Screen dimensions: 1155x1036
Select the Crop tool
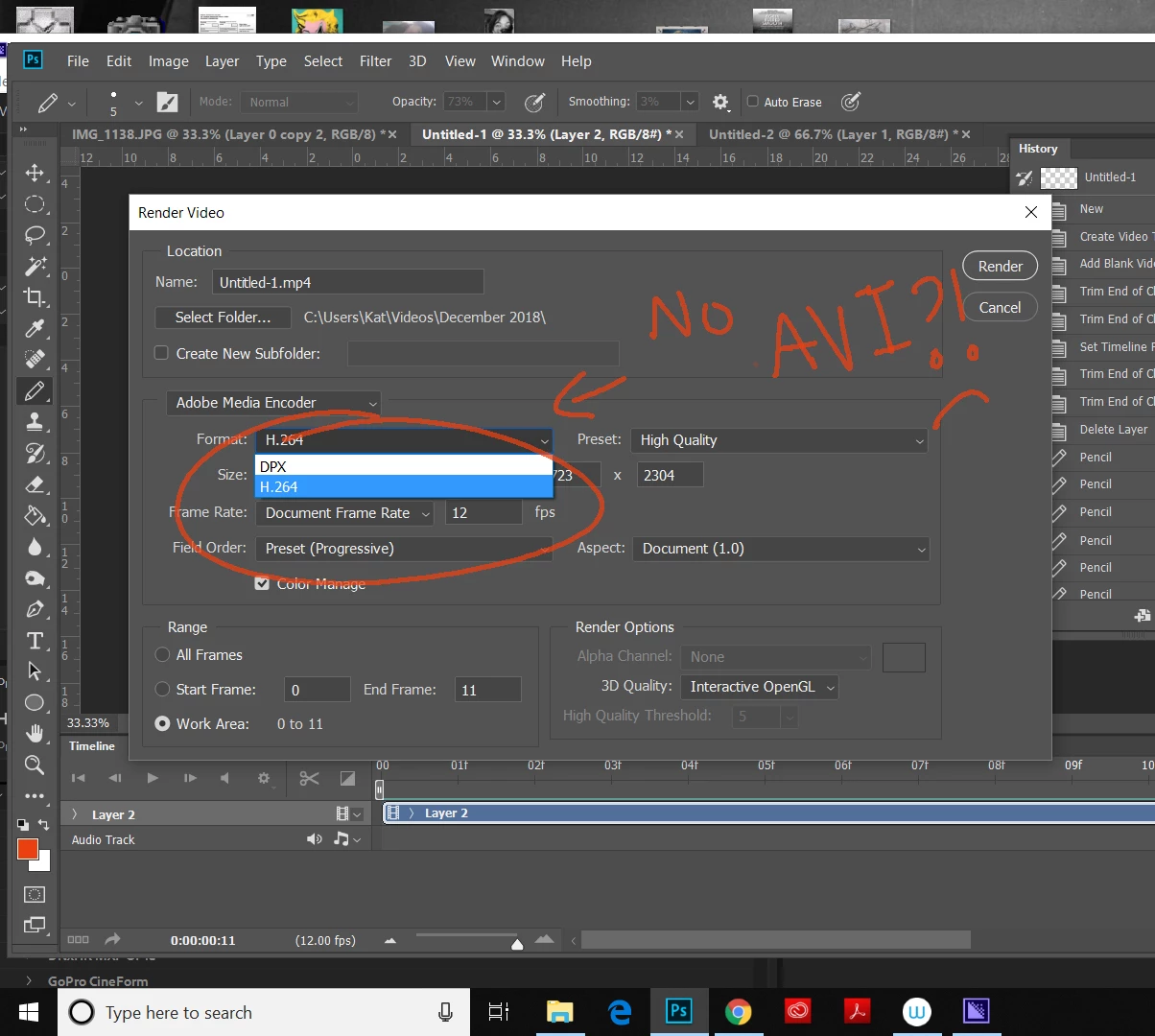point(35,297)
